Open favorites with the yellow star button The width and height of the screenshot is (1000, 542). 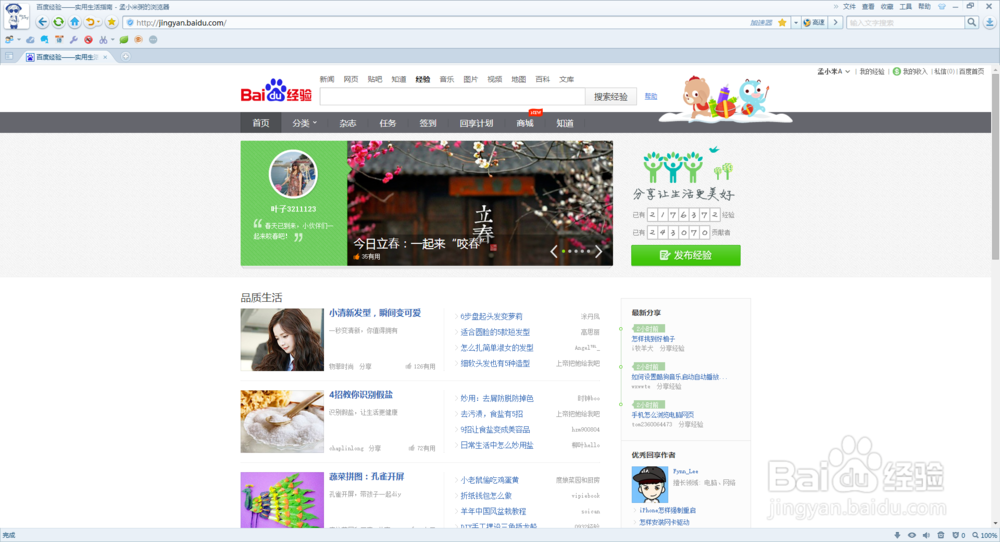112,22
